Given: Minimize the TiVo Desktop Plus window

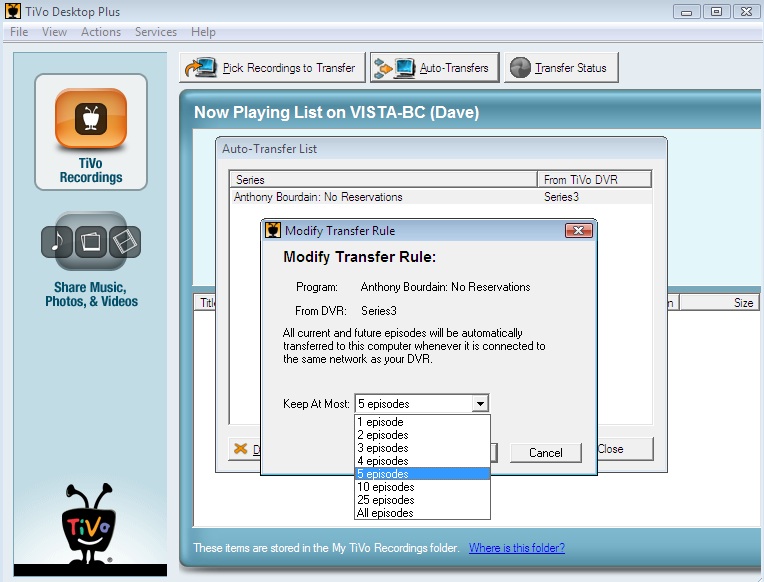Looking at the screenshot, I should [687, 12].
